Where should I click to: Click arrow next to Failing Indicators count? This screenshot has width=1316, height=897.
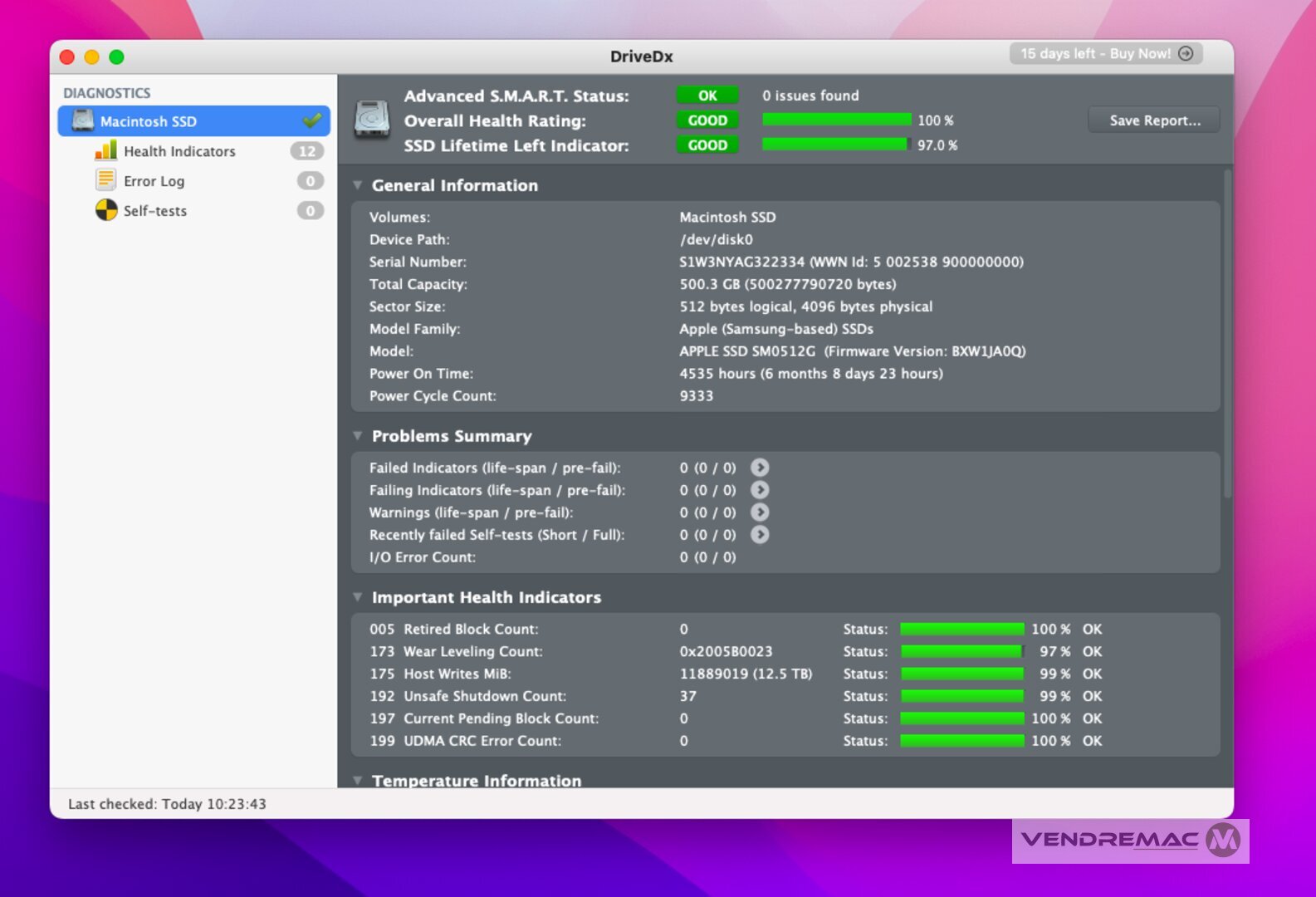pyautogui.click(x=759, y=490)
